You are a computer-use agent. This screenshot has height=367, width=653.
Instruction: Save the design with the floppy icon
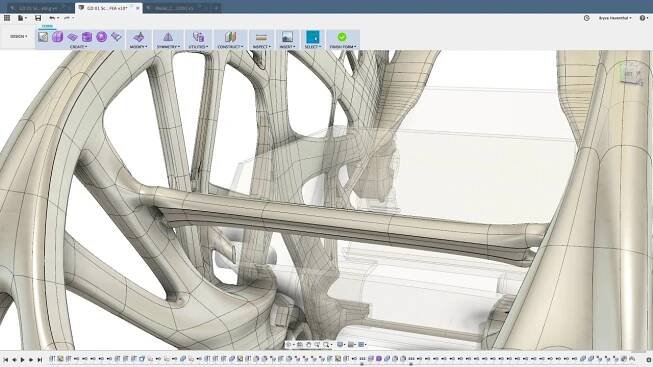coord(38,18)
